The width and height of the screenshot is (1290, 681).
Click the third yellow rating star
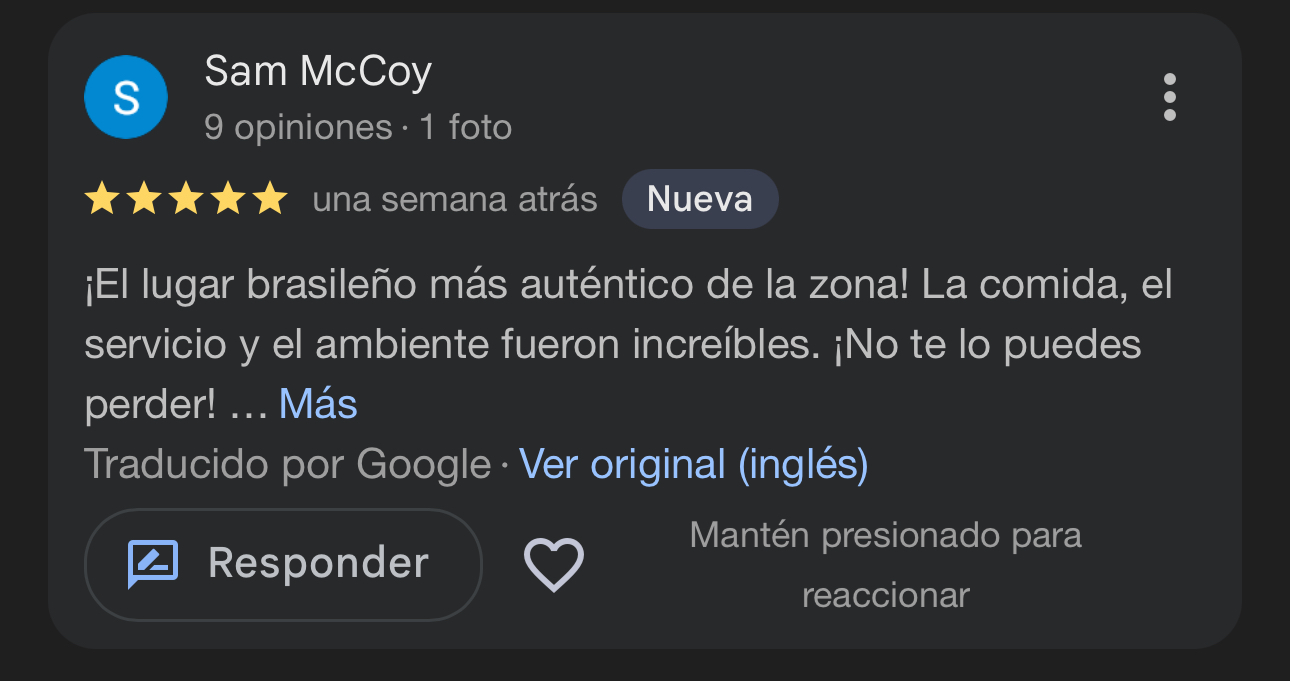point(185,200)
